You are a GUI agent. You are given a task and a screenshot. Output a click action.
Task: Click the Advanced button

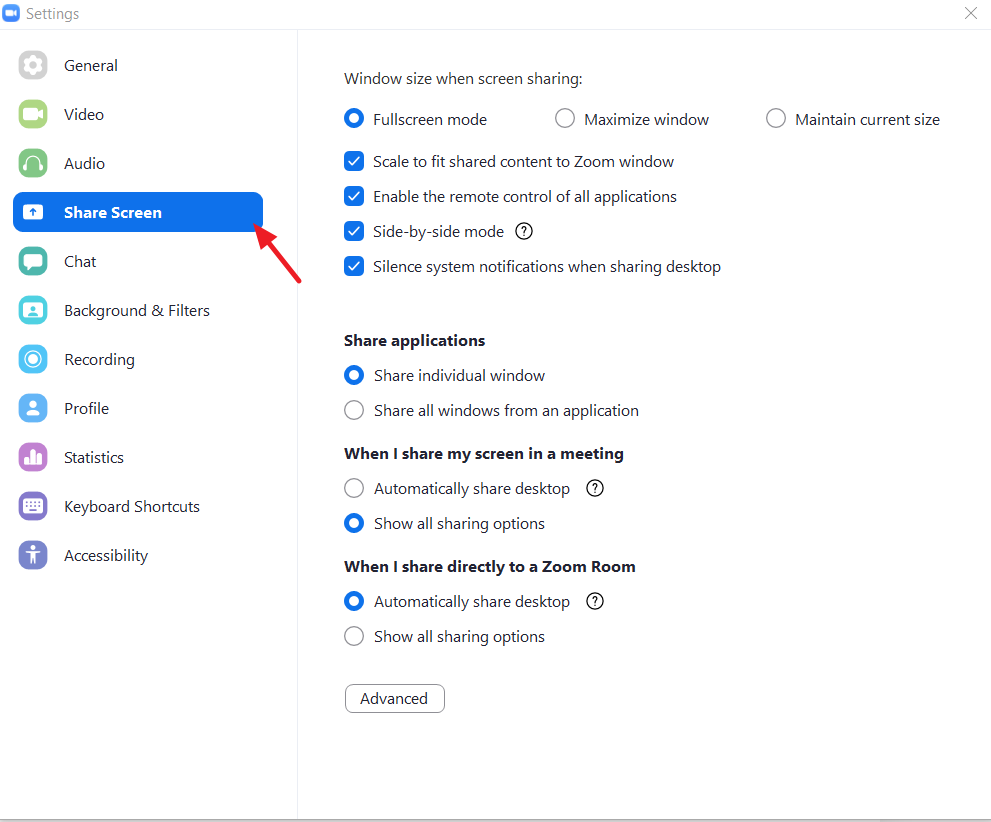[x=394, y=698]
